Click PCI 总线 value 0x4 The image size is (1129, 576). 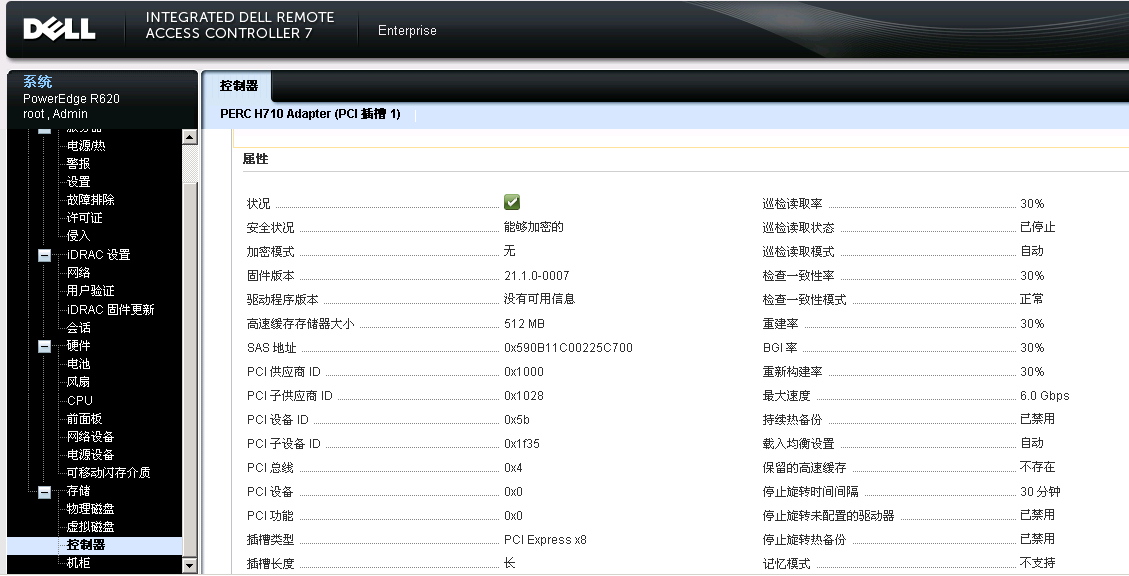[513, 468]
